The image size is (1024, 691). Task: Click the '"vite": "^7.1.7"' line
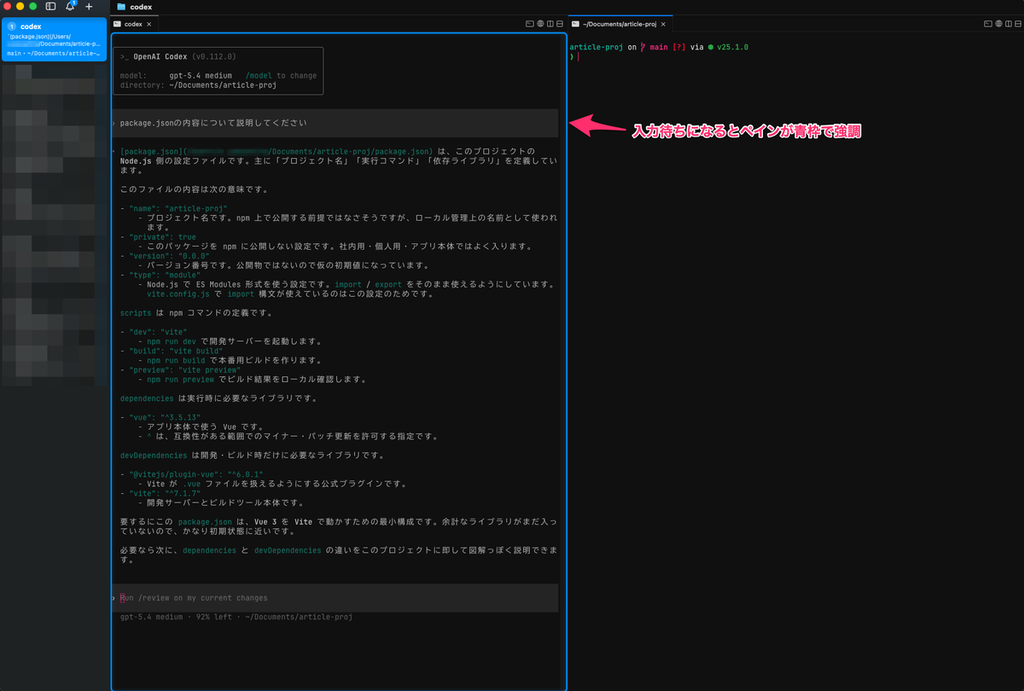tap(165, 493)
